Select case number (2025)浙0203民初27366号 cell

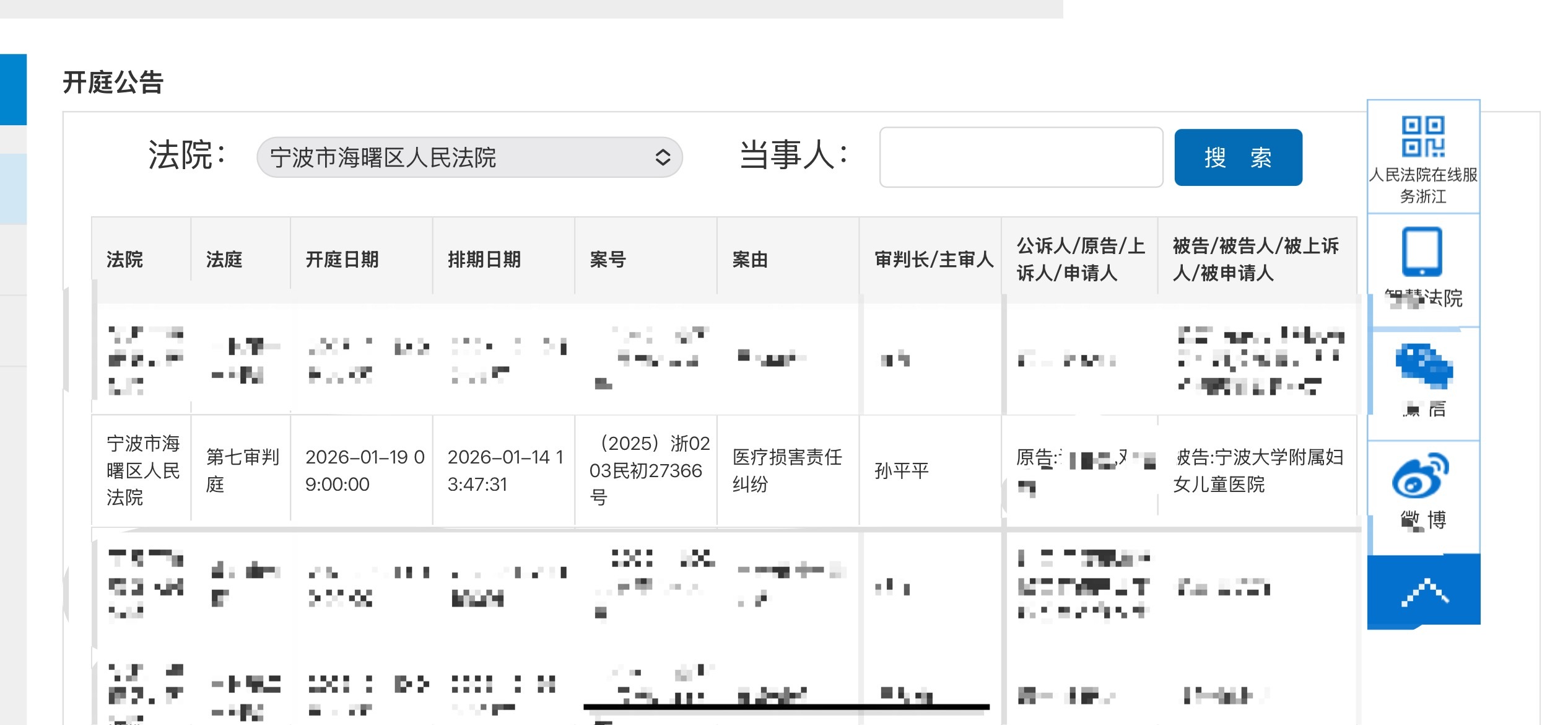point(646,470)
